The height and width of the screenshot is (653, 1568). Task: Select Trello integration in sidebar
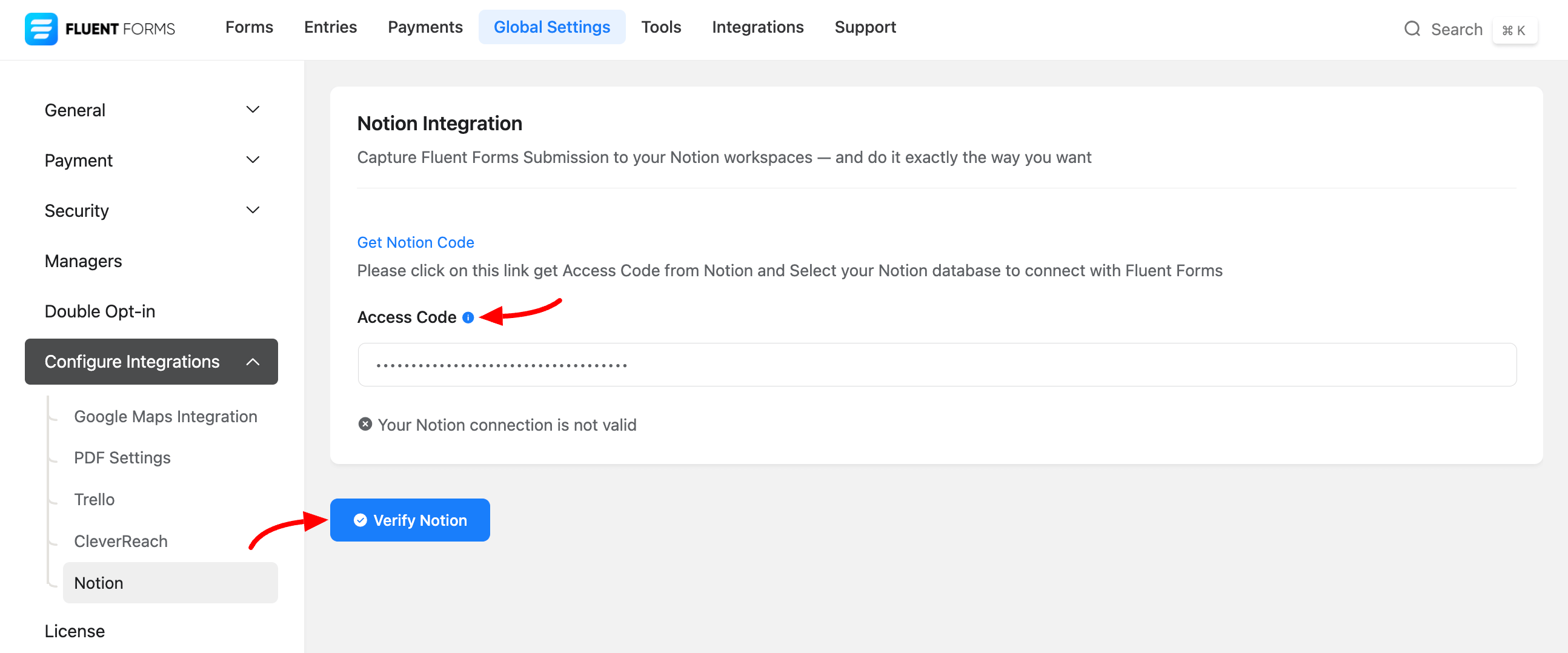coord(95,499)
